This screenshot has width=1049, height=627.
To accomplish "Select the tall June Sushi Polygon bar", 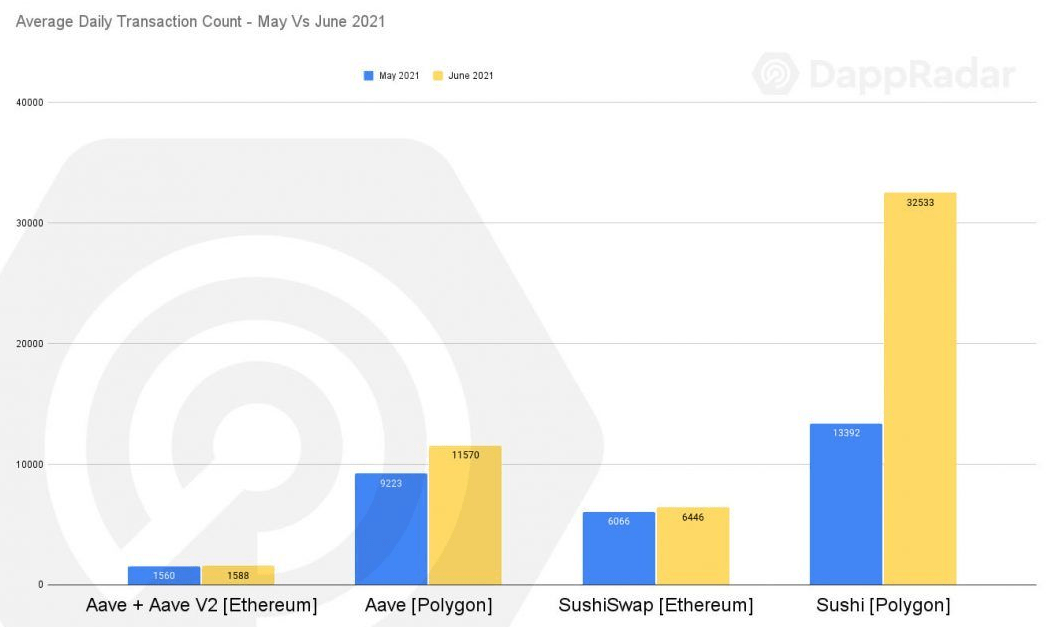I will [x=920, y=400].
